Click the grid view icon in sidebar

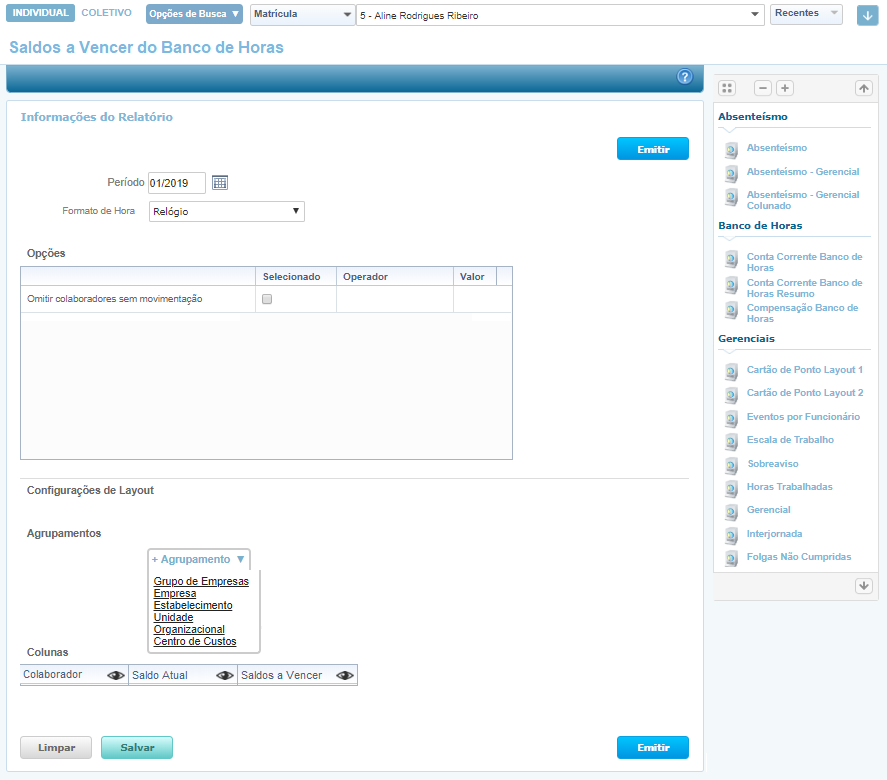pyautogui.click(x=728, y=88)
